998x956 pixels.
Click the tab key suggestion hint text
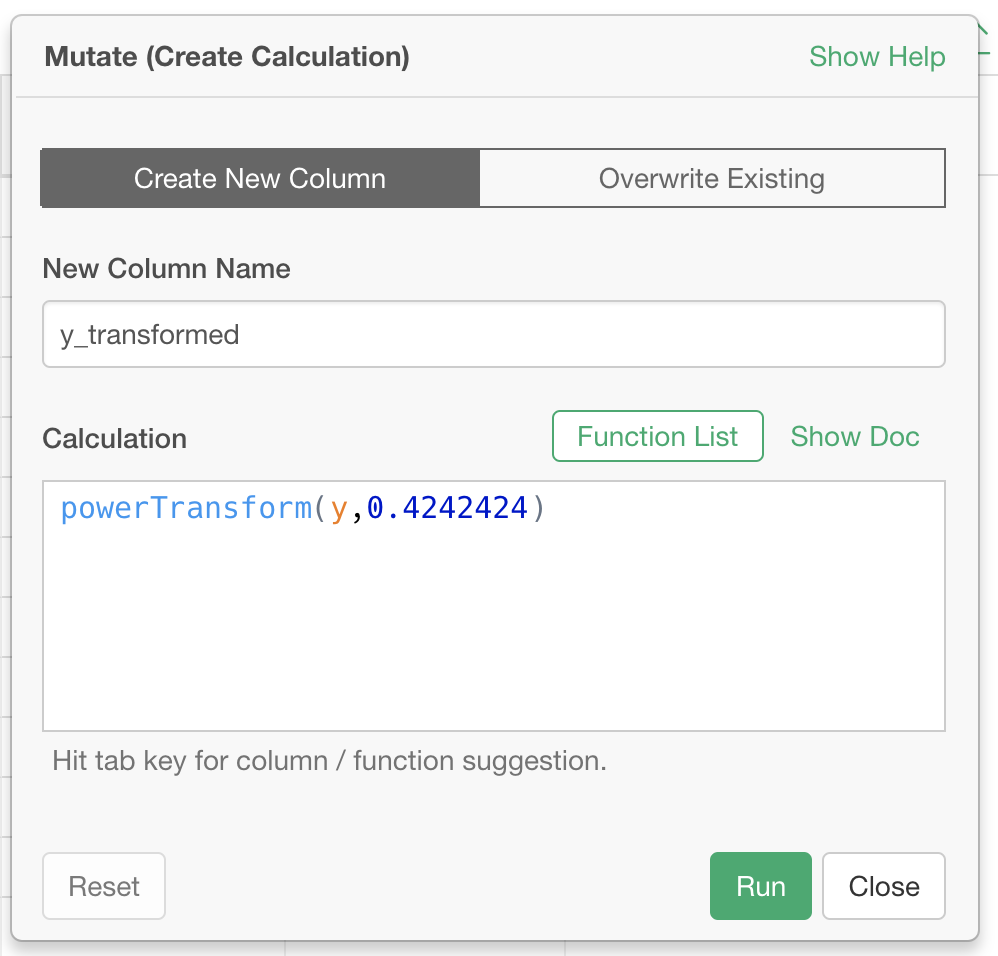tap(329, 761)
